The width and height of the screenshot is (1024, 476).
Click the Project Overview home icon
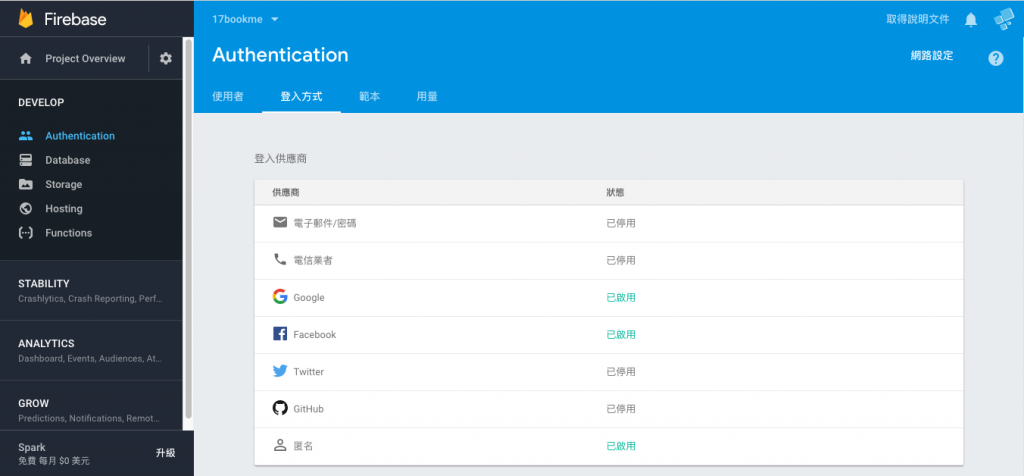(25, 59)
